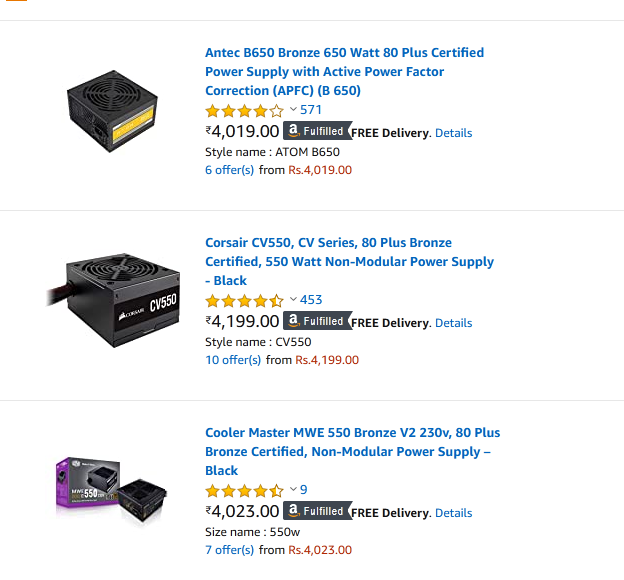Click the Fulfilled badge on Corsair CV550
Image resolution: width=624 pixels, height=580 pixels.
pyautogui.click(x=315, y=321)
